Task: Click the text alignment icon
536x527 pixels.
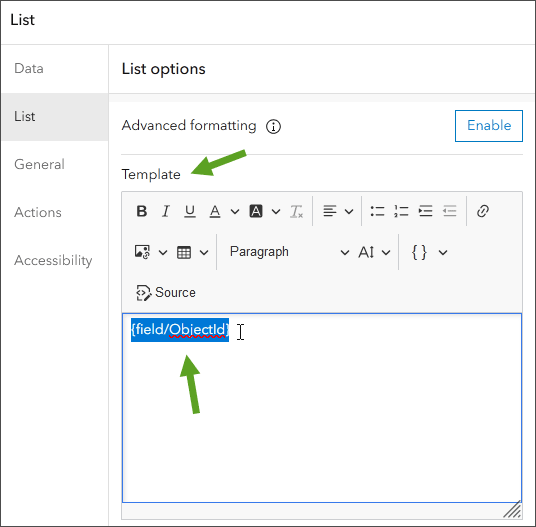Action: click(x=330, y=211)
